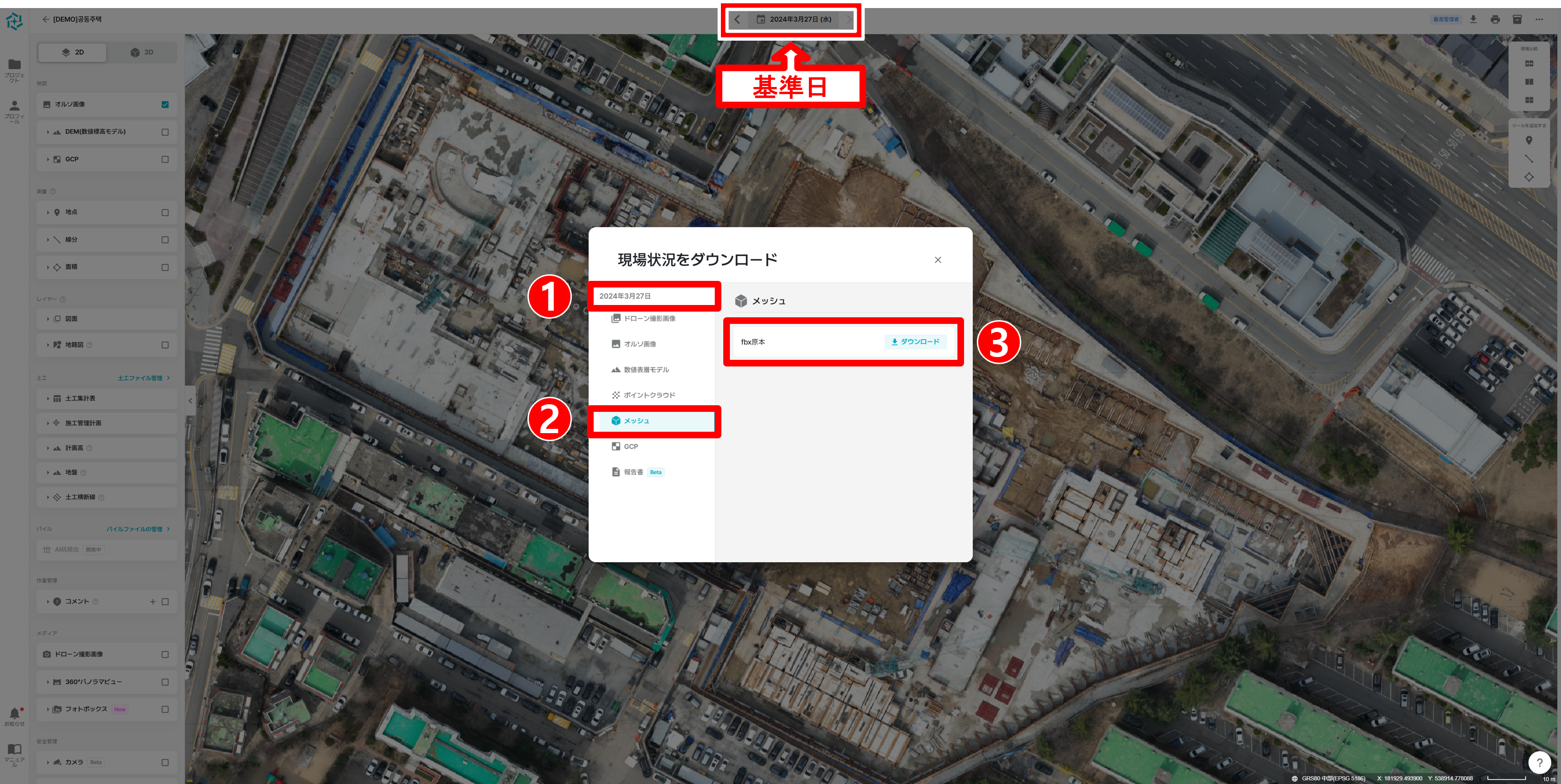Click the download icon in top toolbar
This screenshot has width=1561, height=784.
pos(1473,19)
